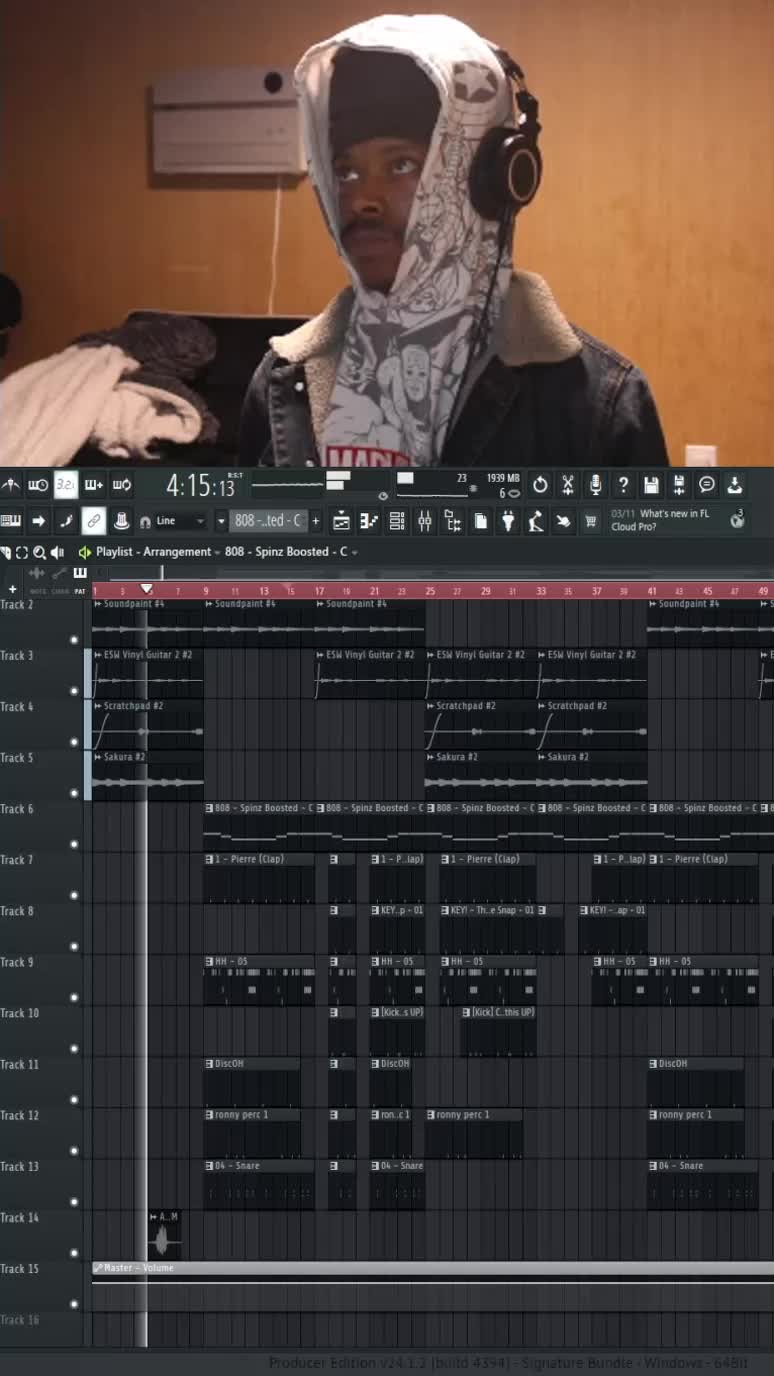Click the export/render audio icon
This screenshot has height=1376, width=774.
coord(679,485)
